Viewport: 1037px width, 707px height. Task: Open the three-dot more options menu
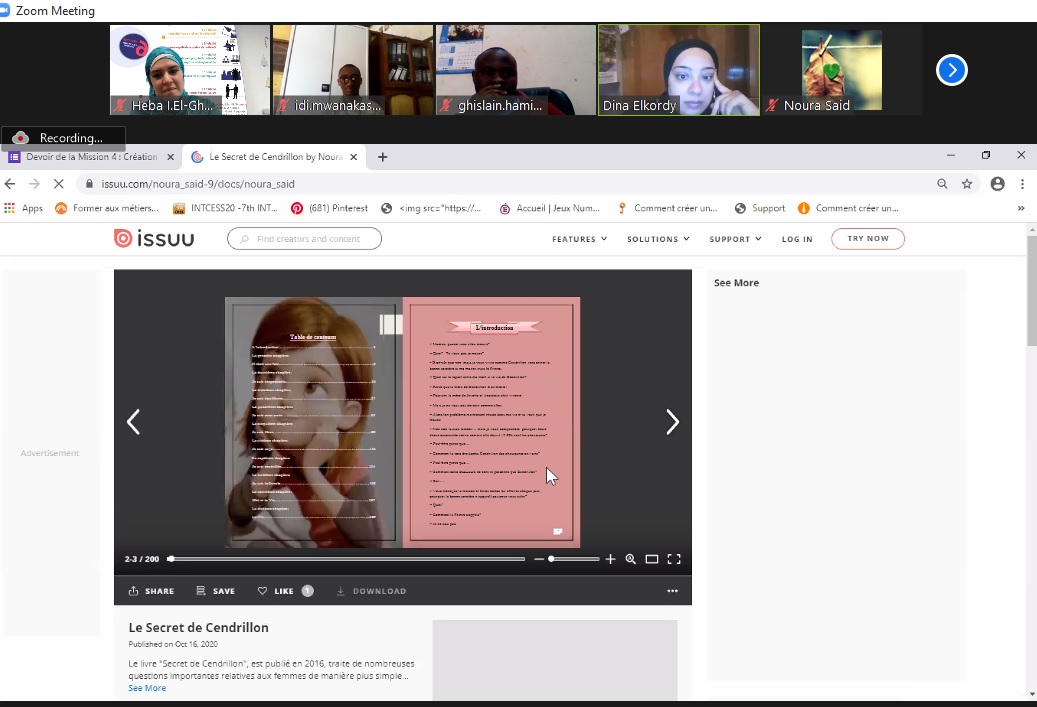672,591
